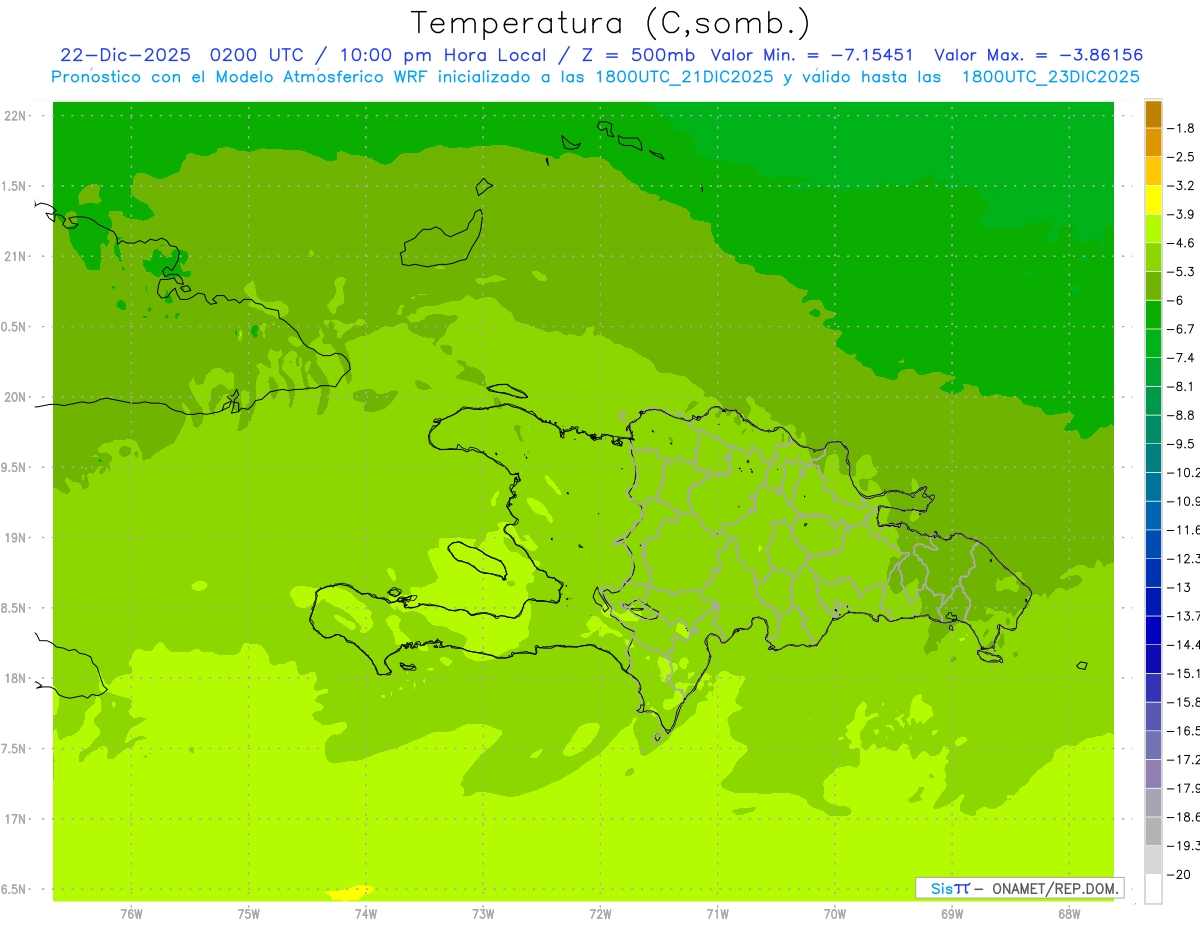This screenshot has width=1200, height=927.
Task: Click the "-9.5" colorbar value
Action: tap(1182, 444)
